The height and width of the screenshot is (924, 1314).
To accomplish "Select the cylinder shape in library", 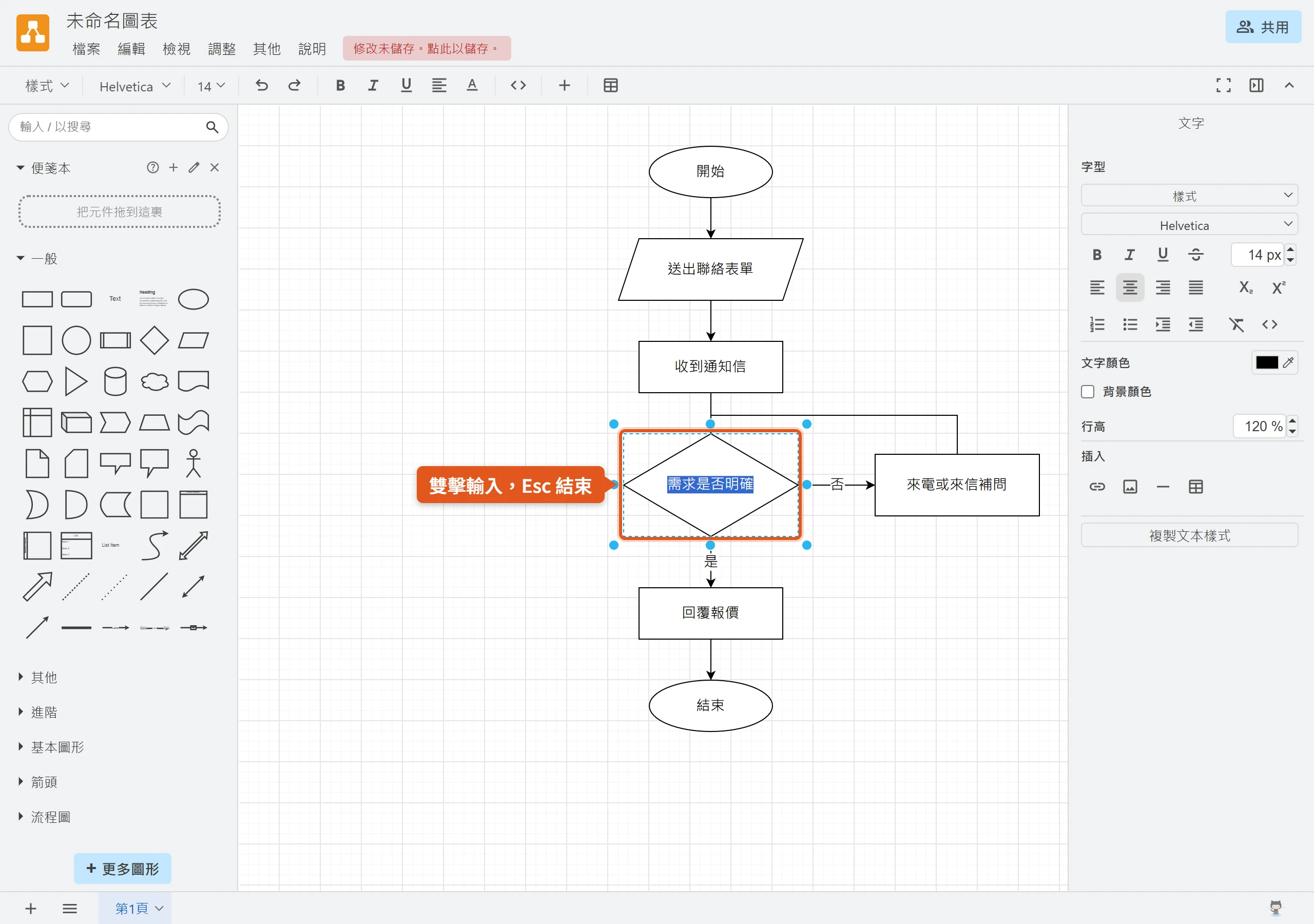I will 115,381.
